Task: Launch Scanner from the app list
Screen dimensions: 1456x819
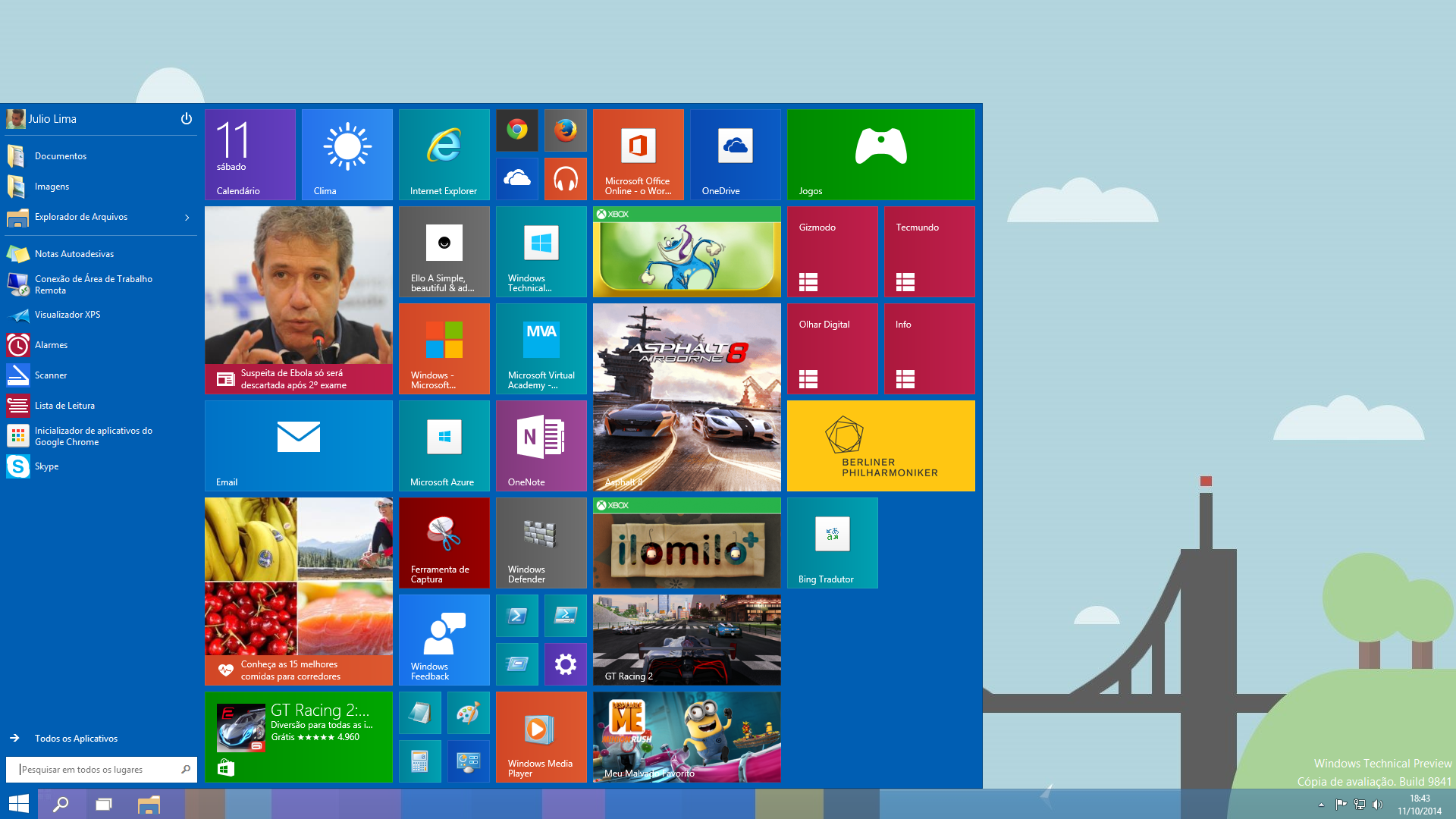Action: click(x=100, y=375)
